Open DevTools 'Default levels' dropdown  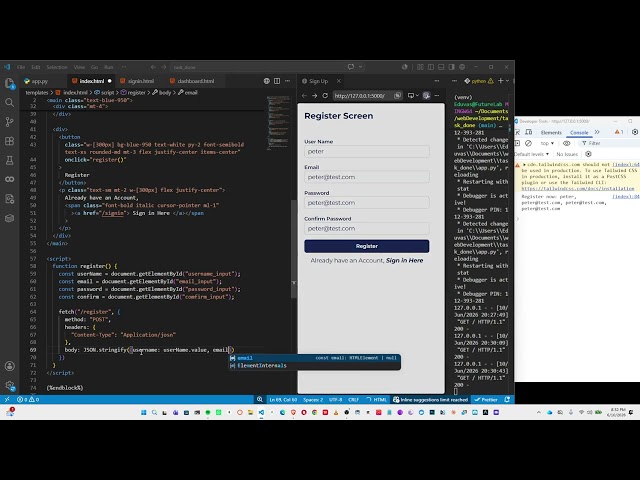coord(532,154)
